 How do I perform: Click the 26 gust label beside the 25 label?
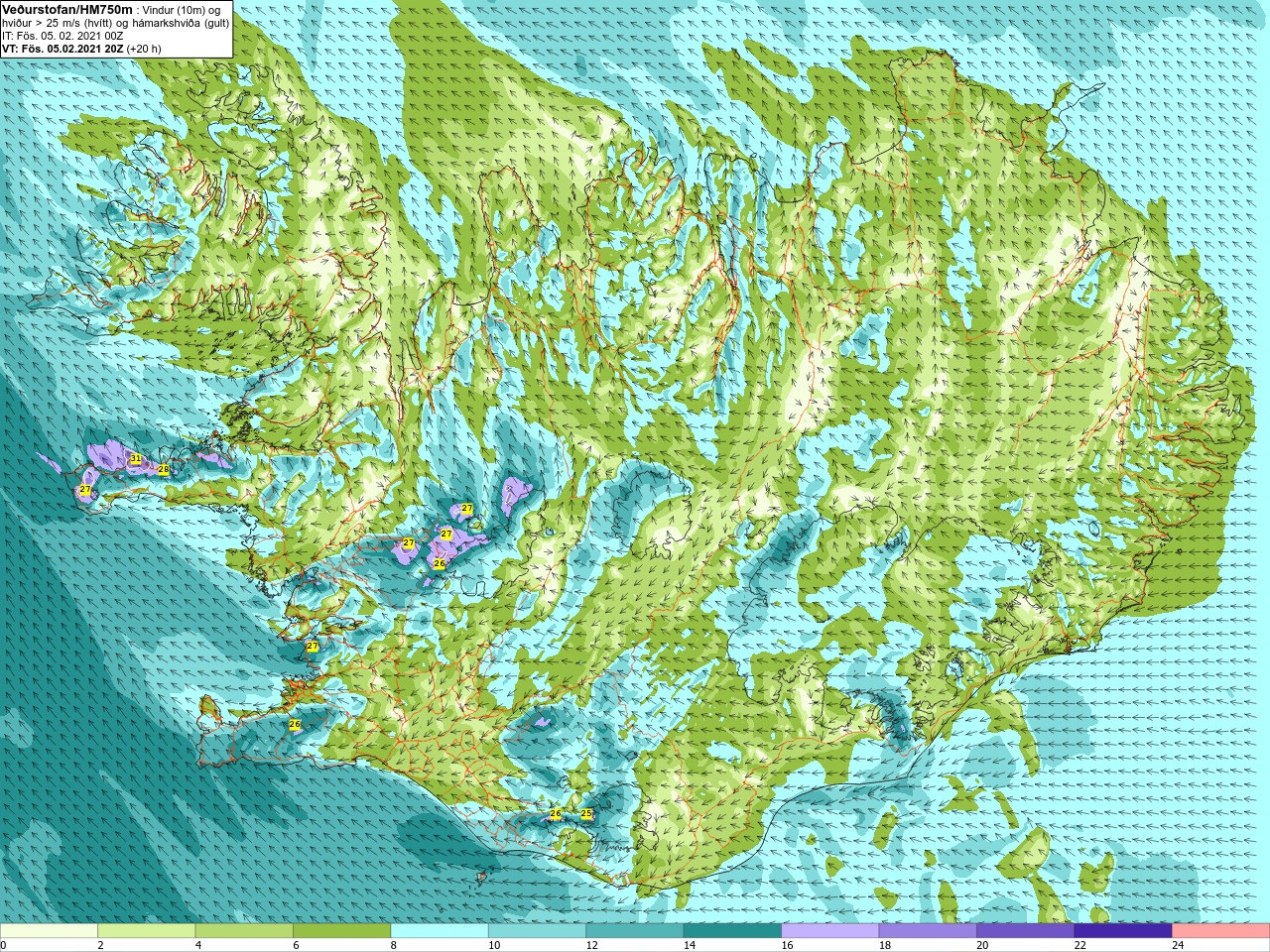[x=556, y=814]
